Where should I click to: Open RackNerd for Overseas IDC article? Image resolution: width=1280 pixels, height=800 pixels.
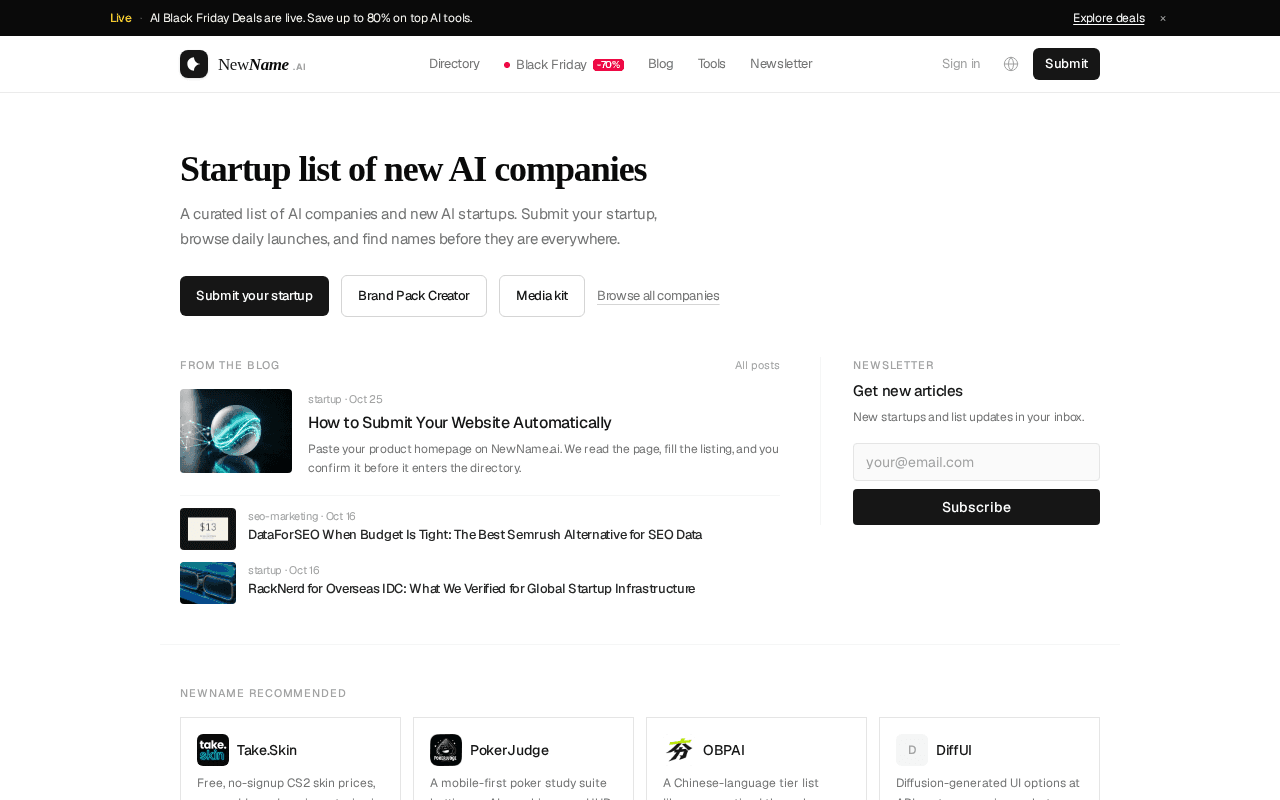tap(471, 589)
